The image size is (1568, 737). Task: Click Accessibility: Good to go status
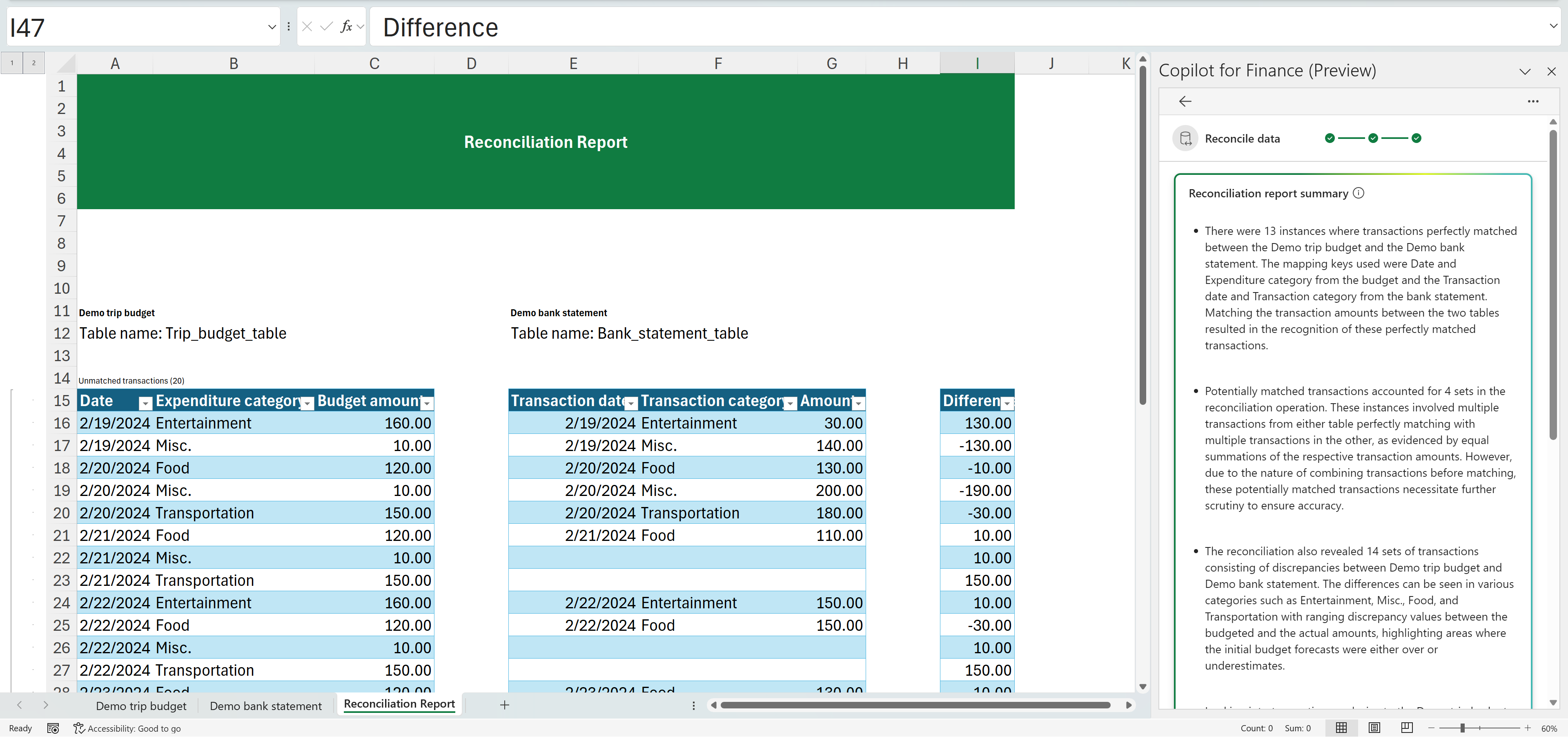click(x=127, y=728)
